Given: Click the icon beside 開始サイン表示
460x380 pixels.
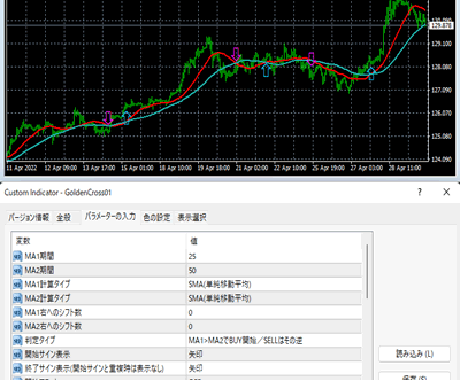Looking at the screenshot, I should 18,354.
